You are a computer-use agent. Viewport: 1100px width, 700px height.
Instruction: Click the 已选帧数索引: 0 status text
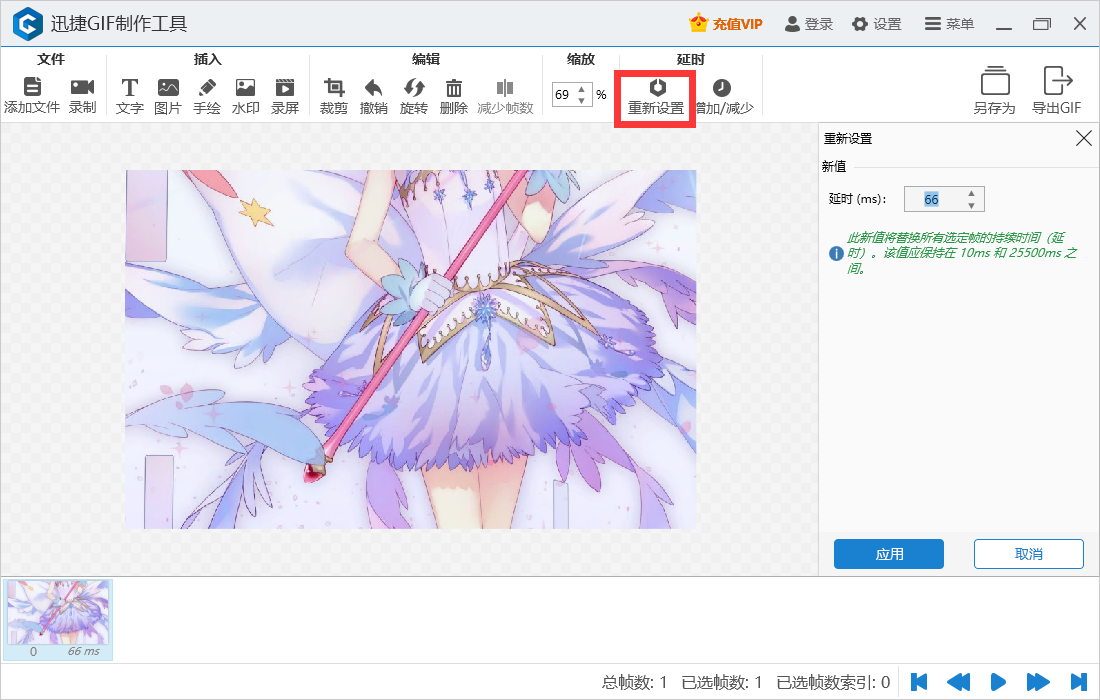point(833,682)
